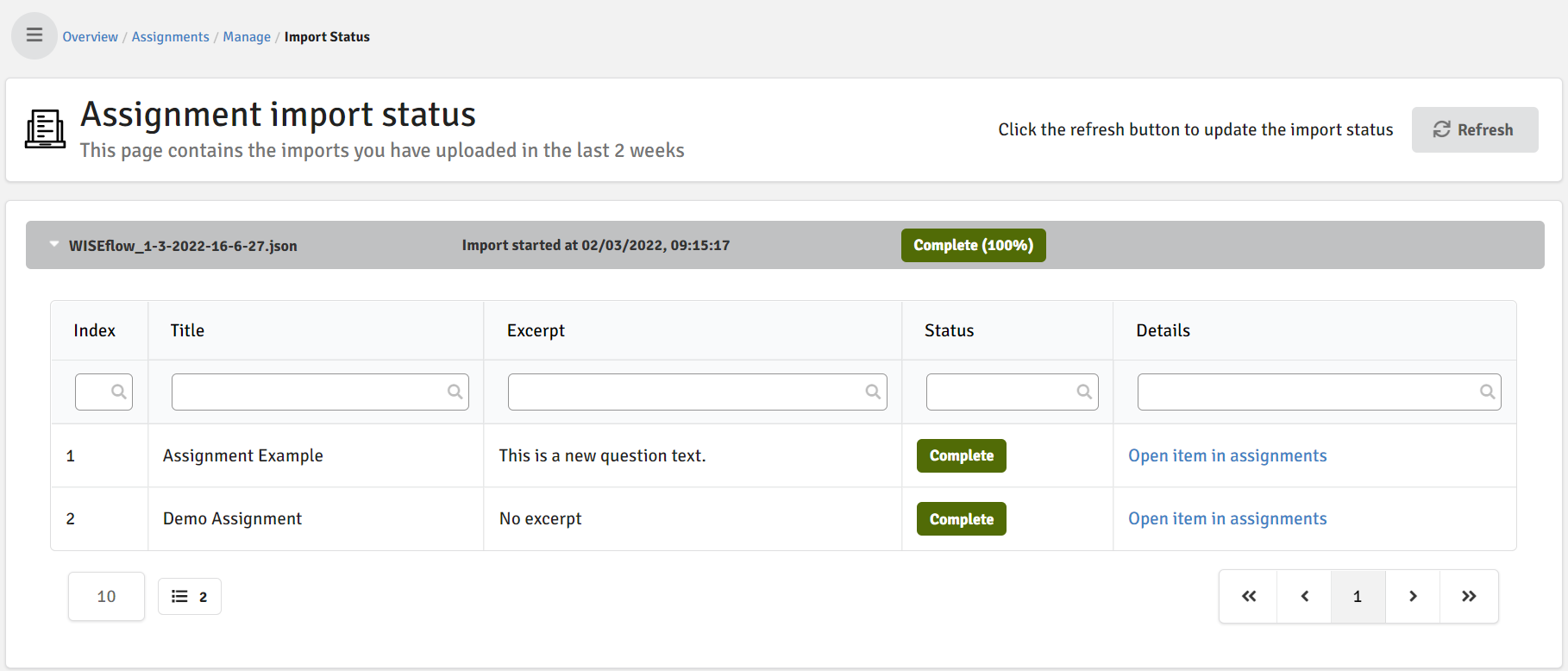
Task: Go to the next results page
Action: [x=1413, y=596]
